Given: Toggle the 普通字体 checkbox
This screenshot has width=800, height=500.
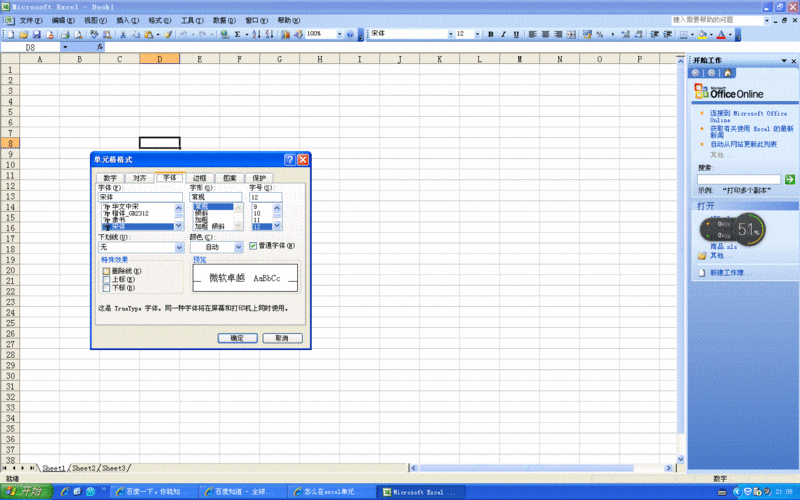Looking at the screenshot, I should [x=253, y=246].
